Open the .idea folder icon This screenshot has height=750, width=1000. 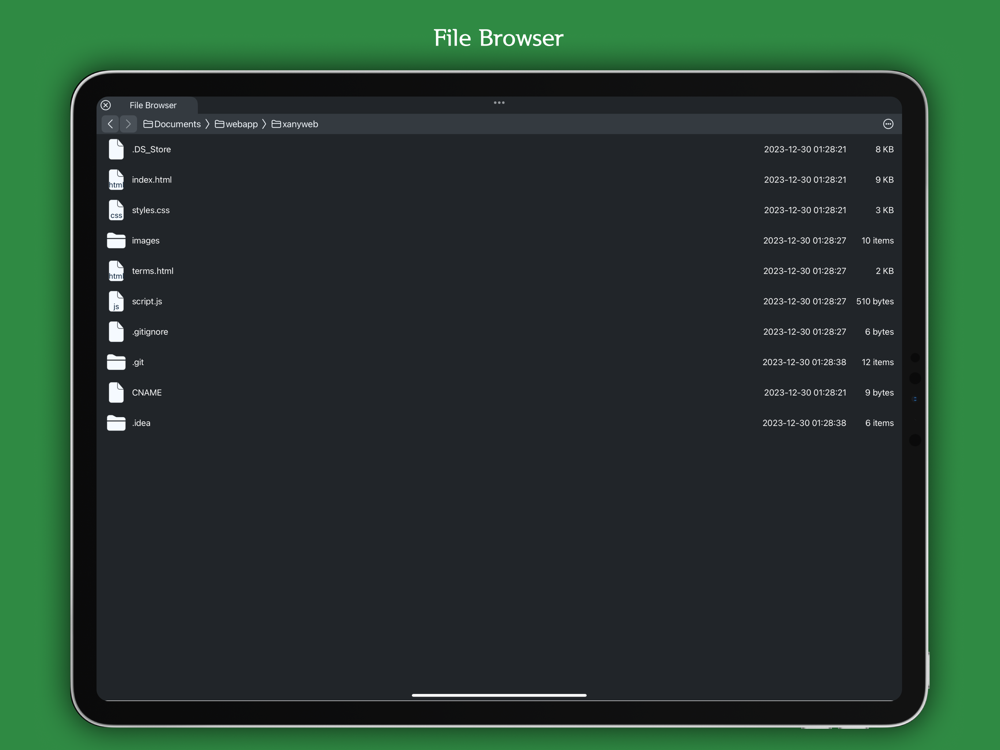pyautogui.click(x=116, y=423)
